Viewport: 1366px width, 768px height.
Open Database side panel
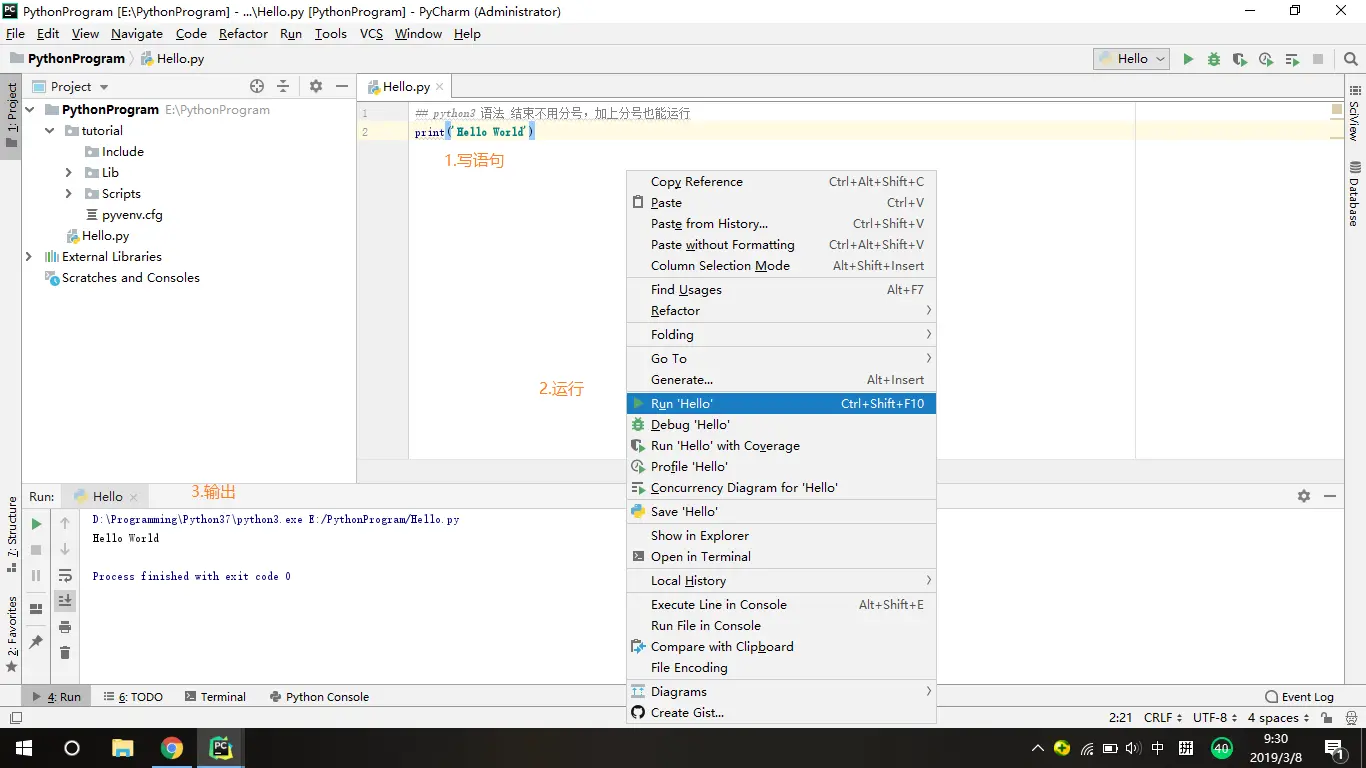(x=1354, y=193)
